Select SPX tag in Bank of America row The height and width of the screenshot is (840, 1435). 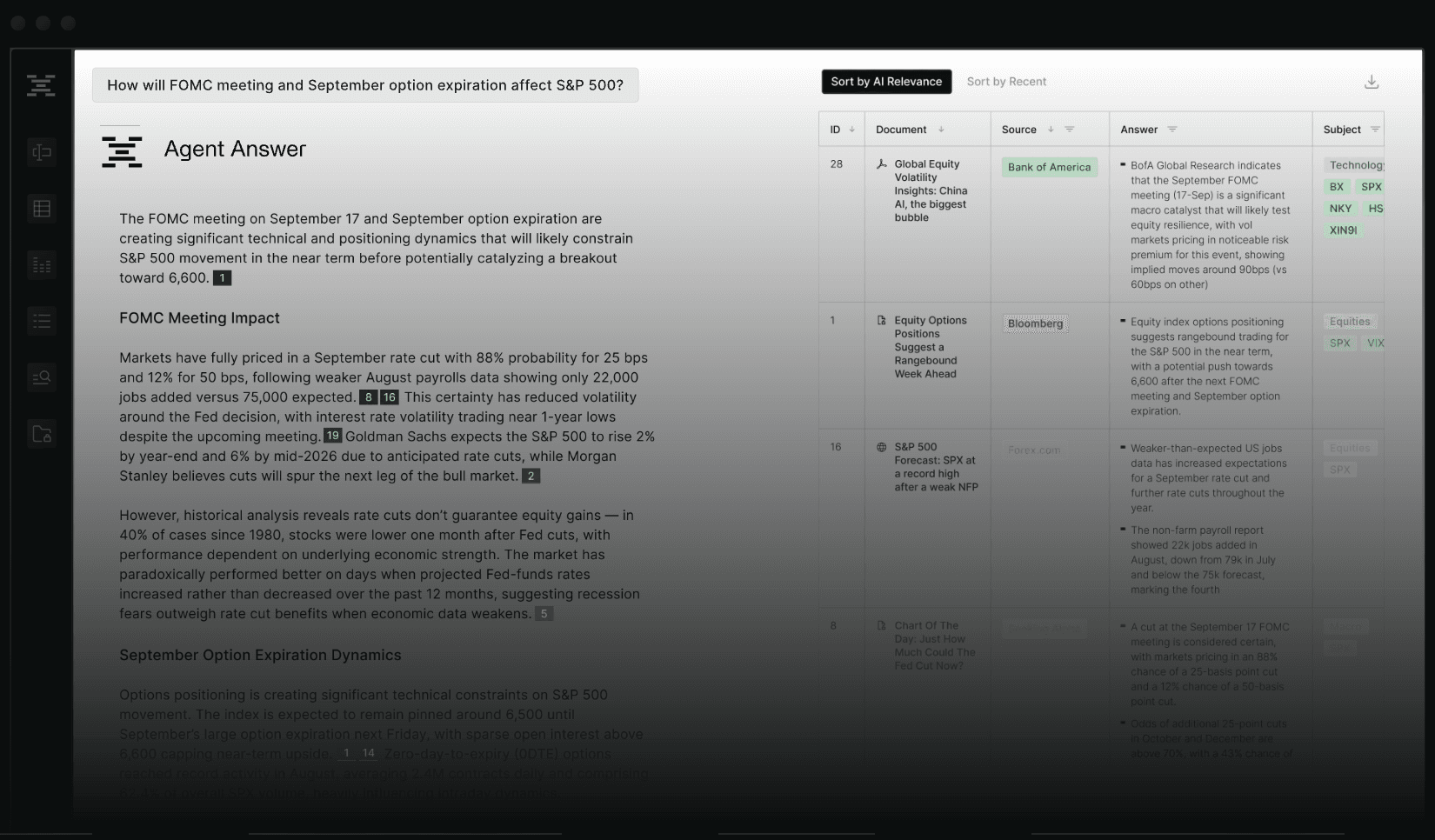1371,187
